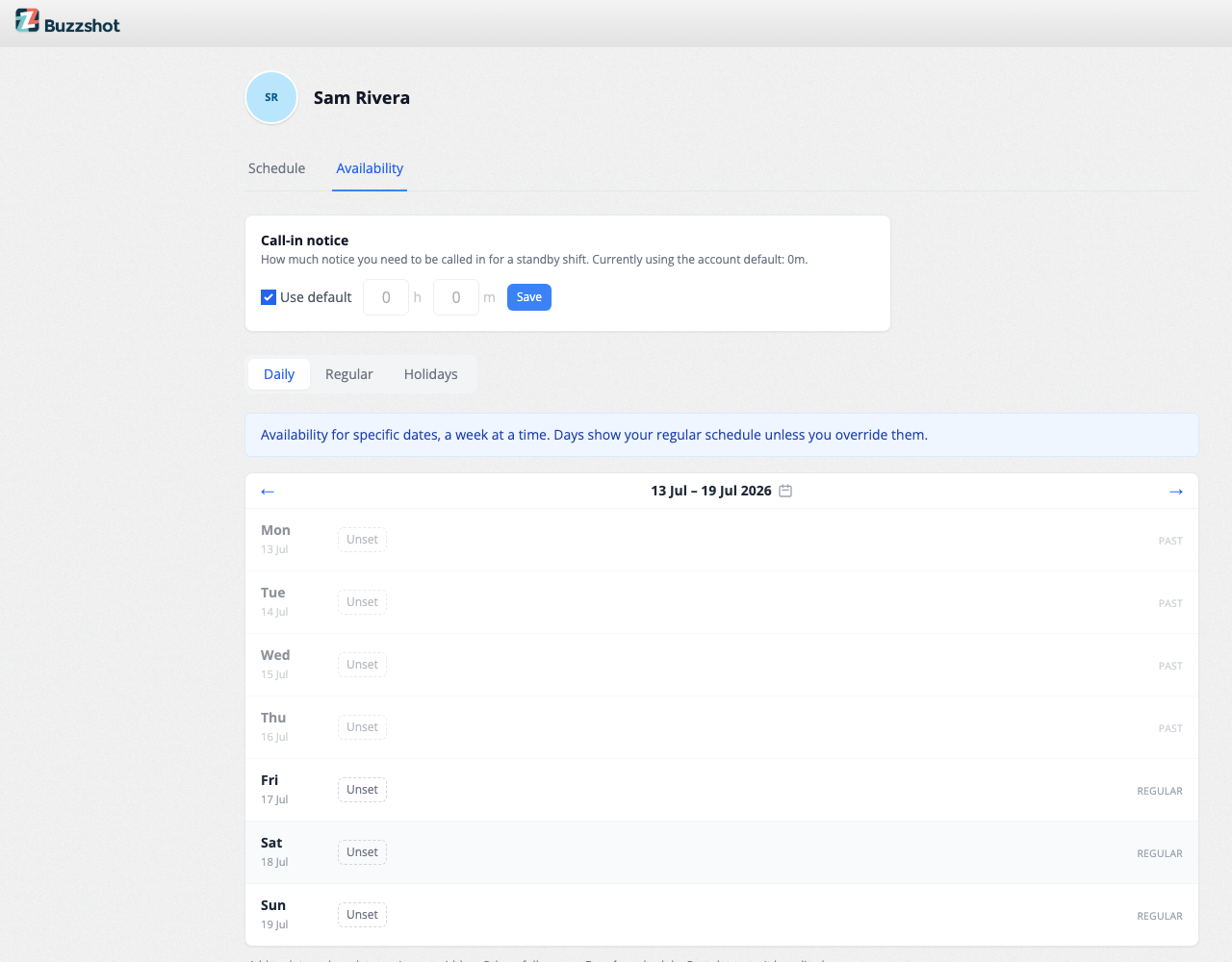Image resolution: width=1232 pixels, height=962 pixels.
Task: Click the Sat day label
Action: click(x=271, y=843)
